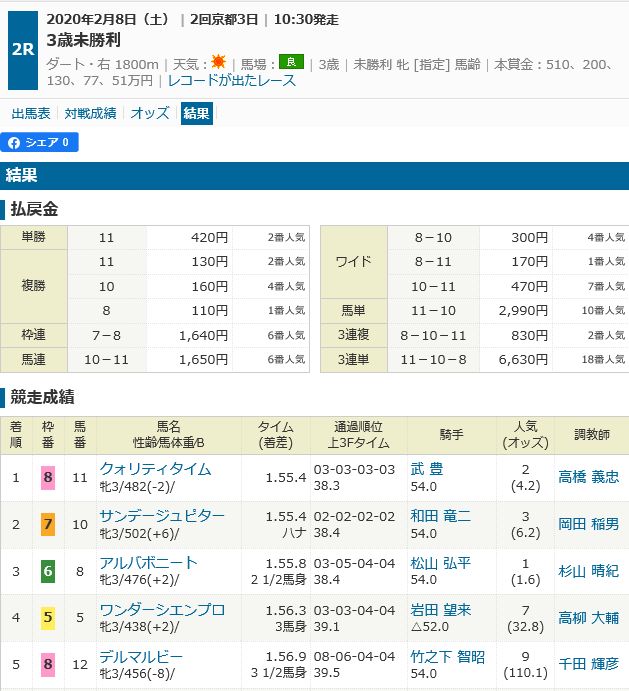View jockey 和田 竜二's page
This screenshot has width=629, height=691.
pyautogui.click(x=440, y=515)
